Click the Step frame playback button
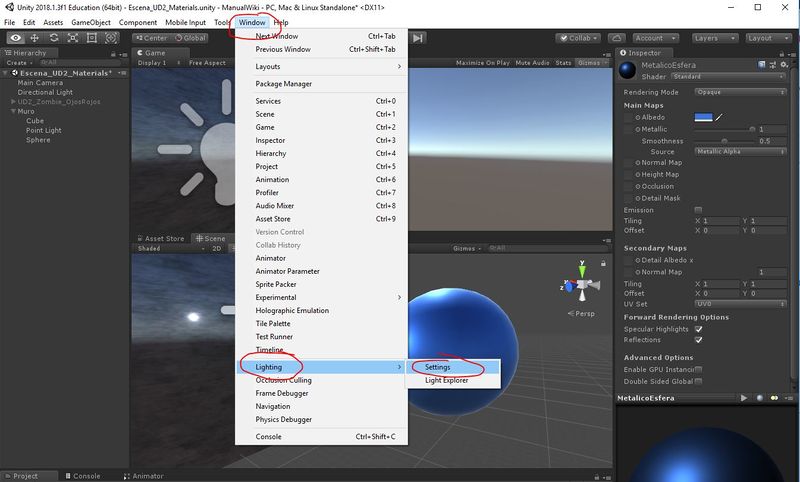 (x=418, y=38)
